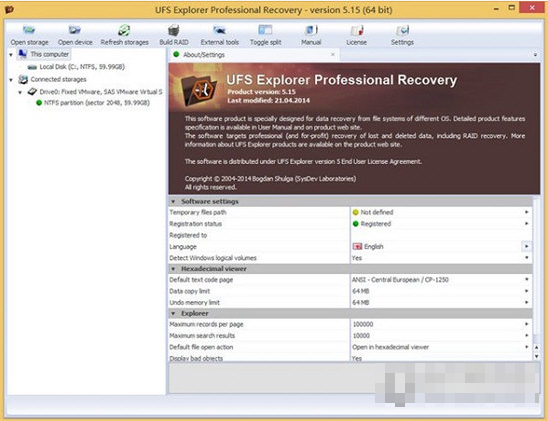The image size is (548, 421).
Task: Collapse the Explorer settings section
Action: click(173, 313)
